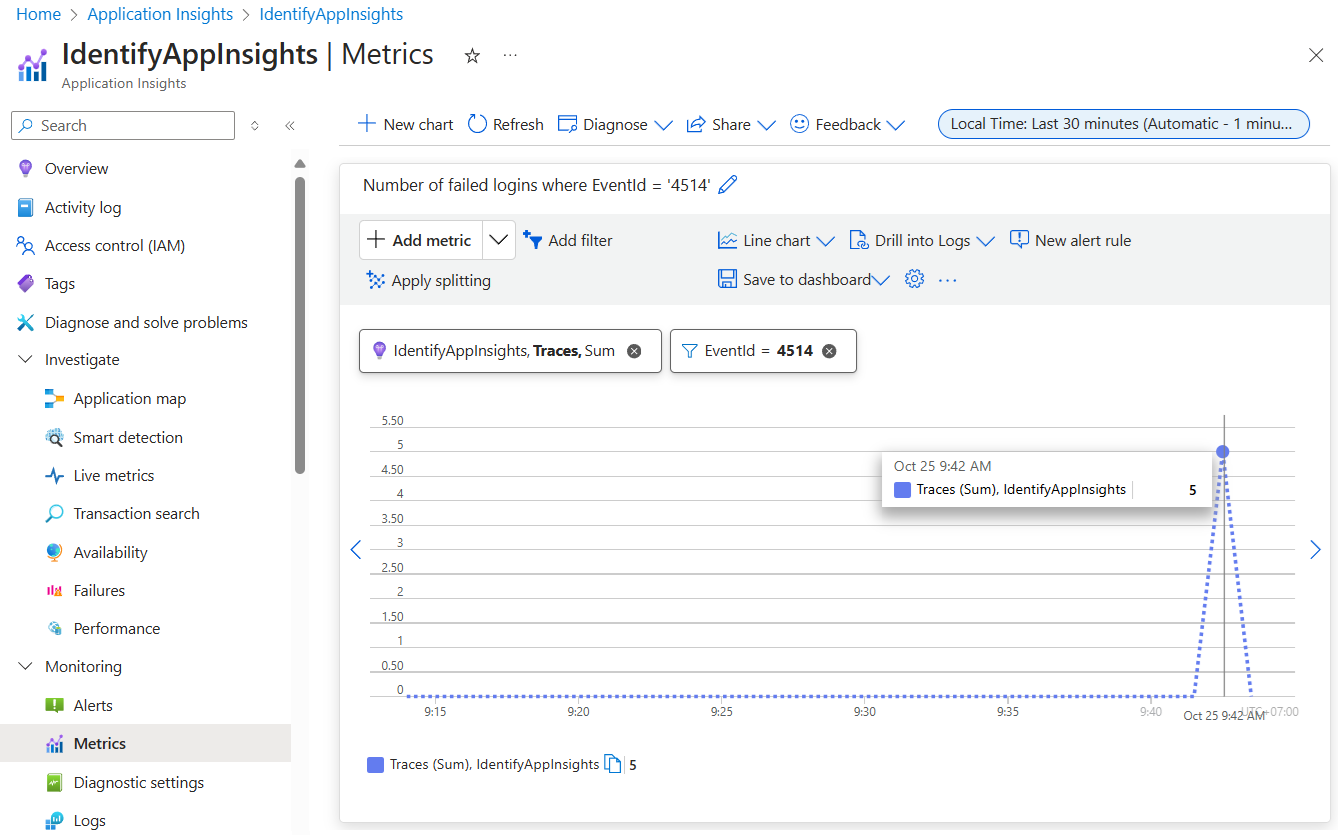Click the Traces legend color swatch
1338x835 pixels.
376,765
